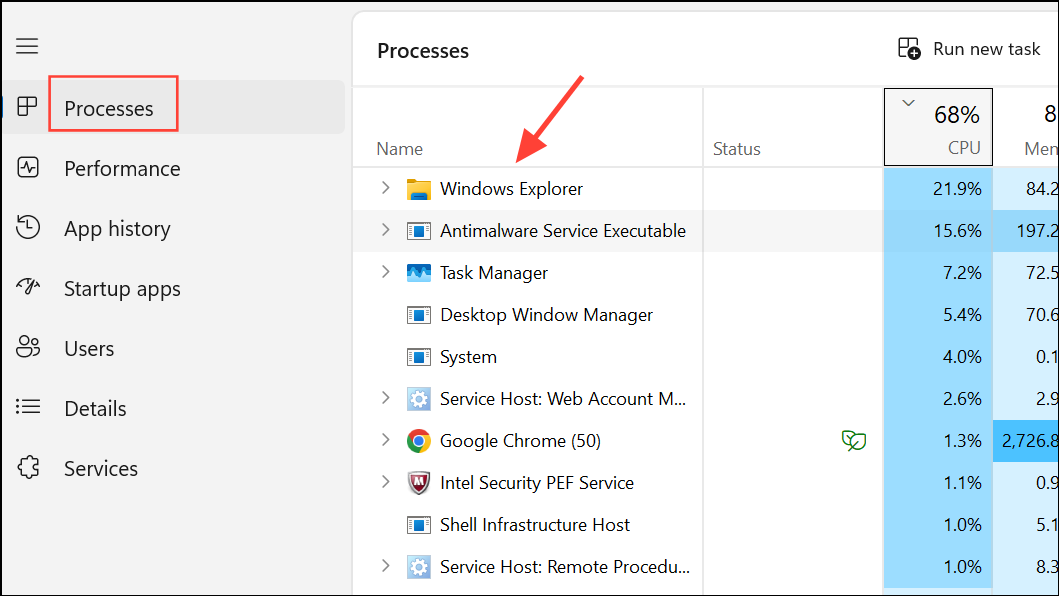Click the Google Chrome process icon

418,441
